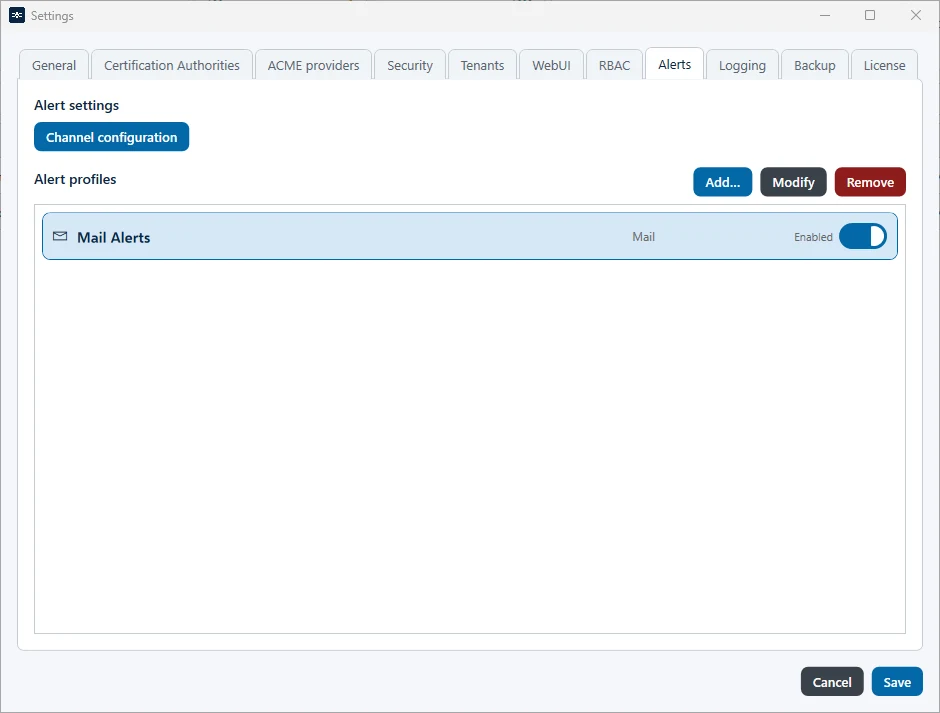Switch to the General tab
The width and height of the screenshot is (940, 713).
[x=54, y=65]
